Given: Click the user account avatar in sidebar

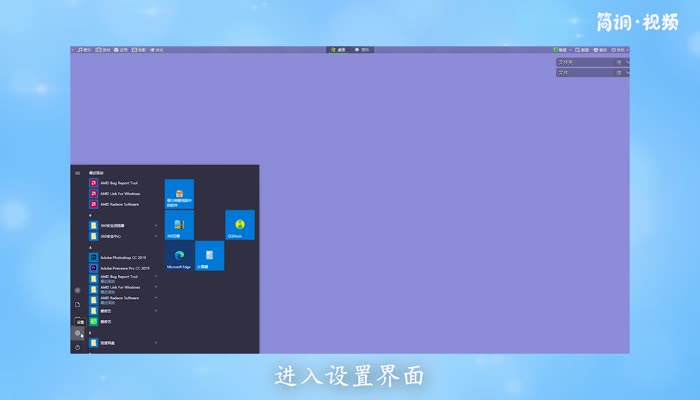Looking at the screenshot, I should coord(77,290).
